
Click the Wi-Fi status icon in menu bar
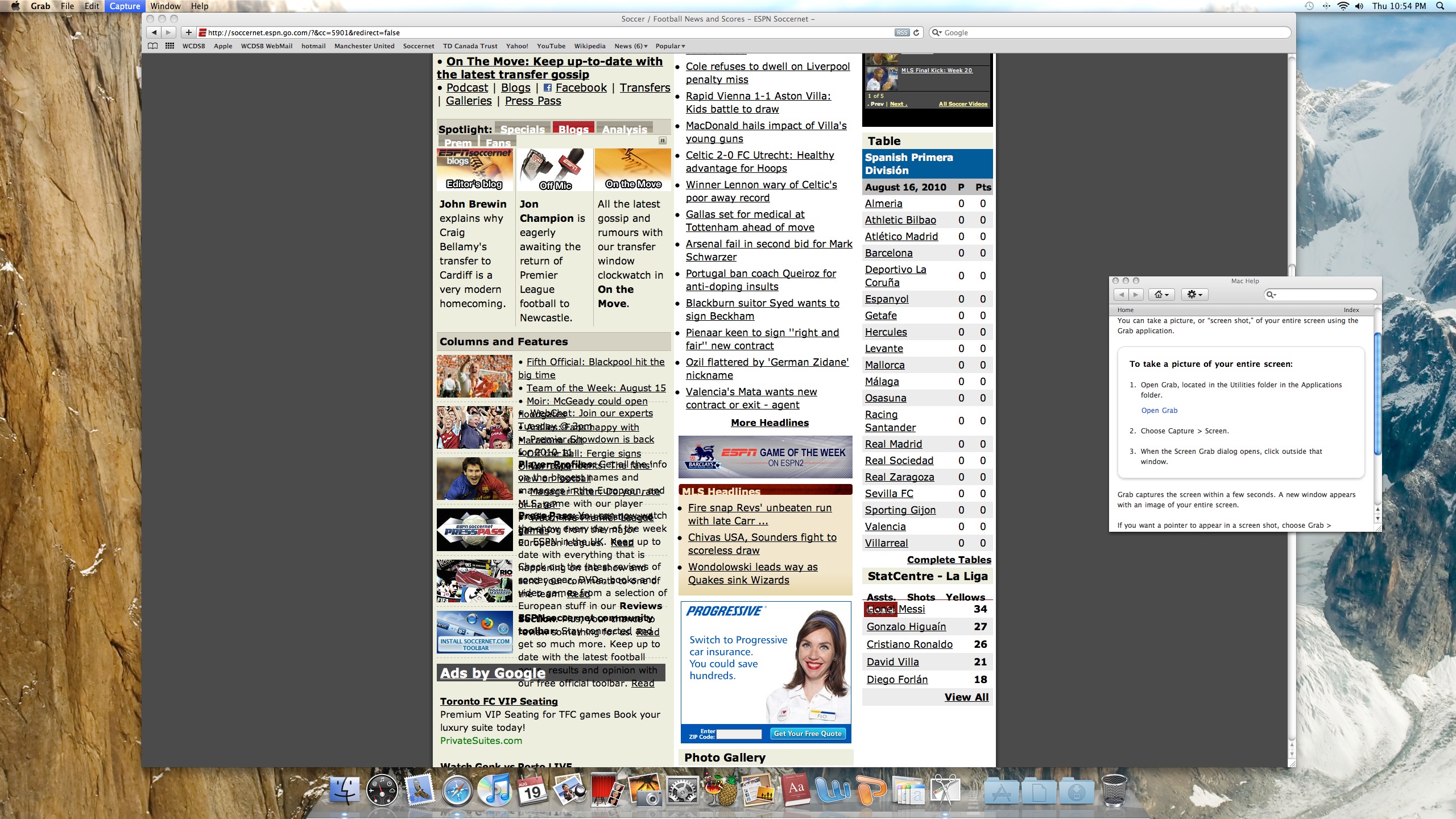[x=1342, y=6]
